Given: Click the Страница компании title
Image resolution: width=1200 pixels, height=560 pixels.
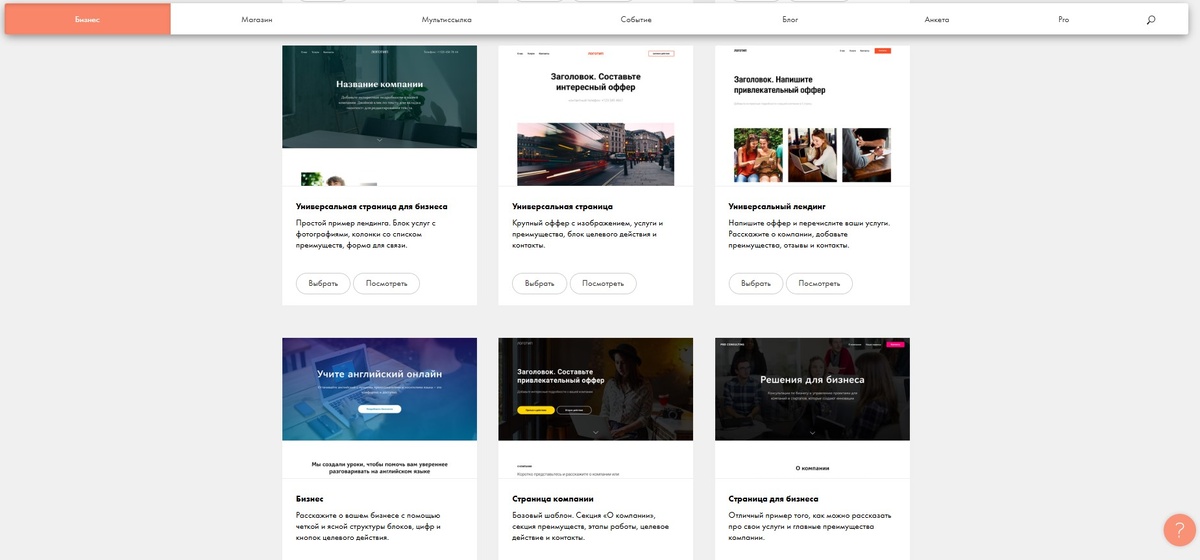Looking at the screenshot, I should (x=553, y=498).
